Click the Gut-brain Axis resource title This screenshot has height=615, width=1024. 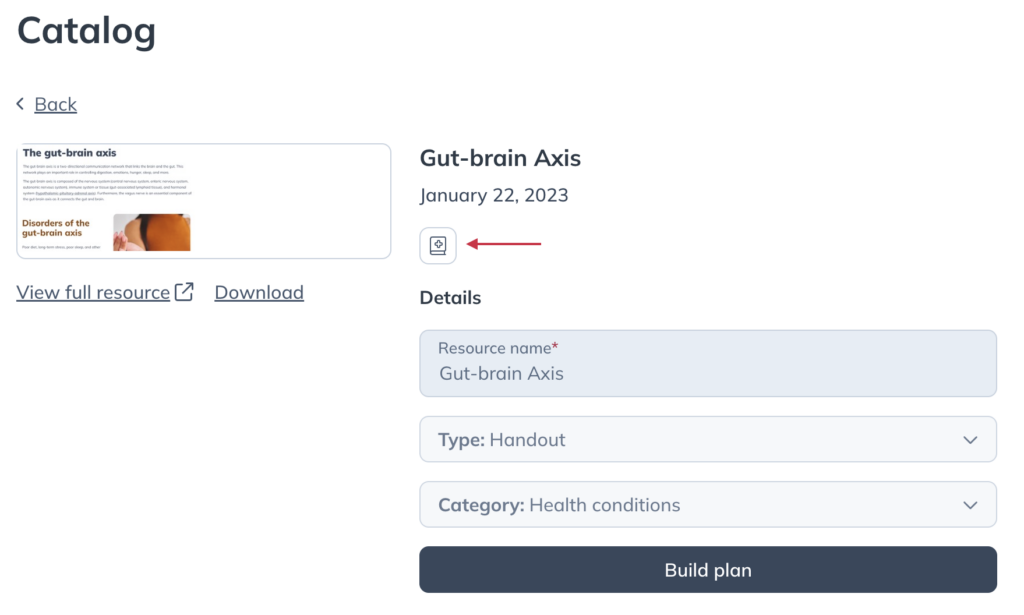click(500, 158)
